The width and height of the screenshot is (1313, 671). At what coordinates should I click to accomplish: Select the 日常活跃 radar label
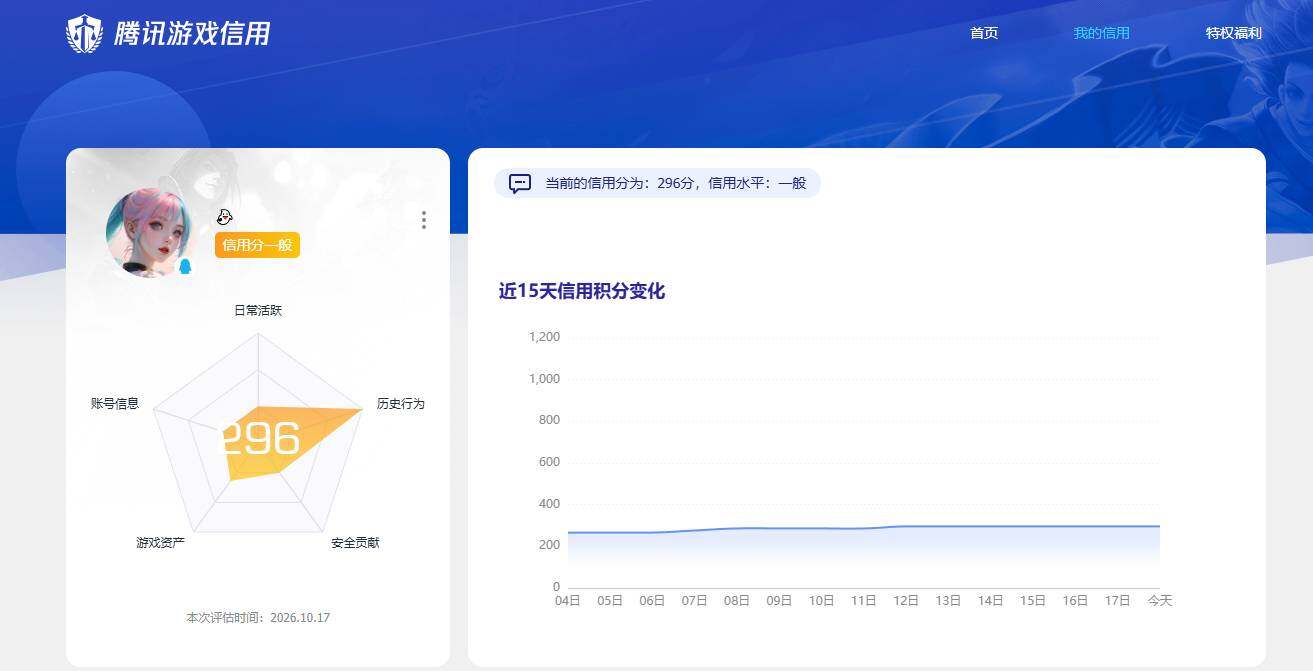(x=258, y=311)
